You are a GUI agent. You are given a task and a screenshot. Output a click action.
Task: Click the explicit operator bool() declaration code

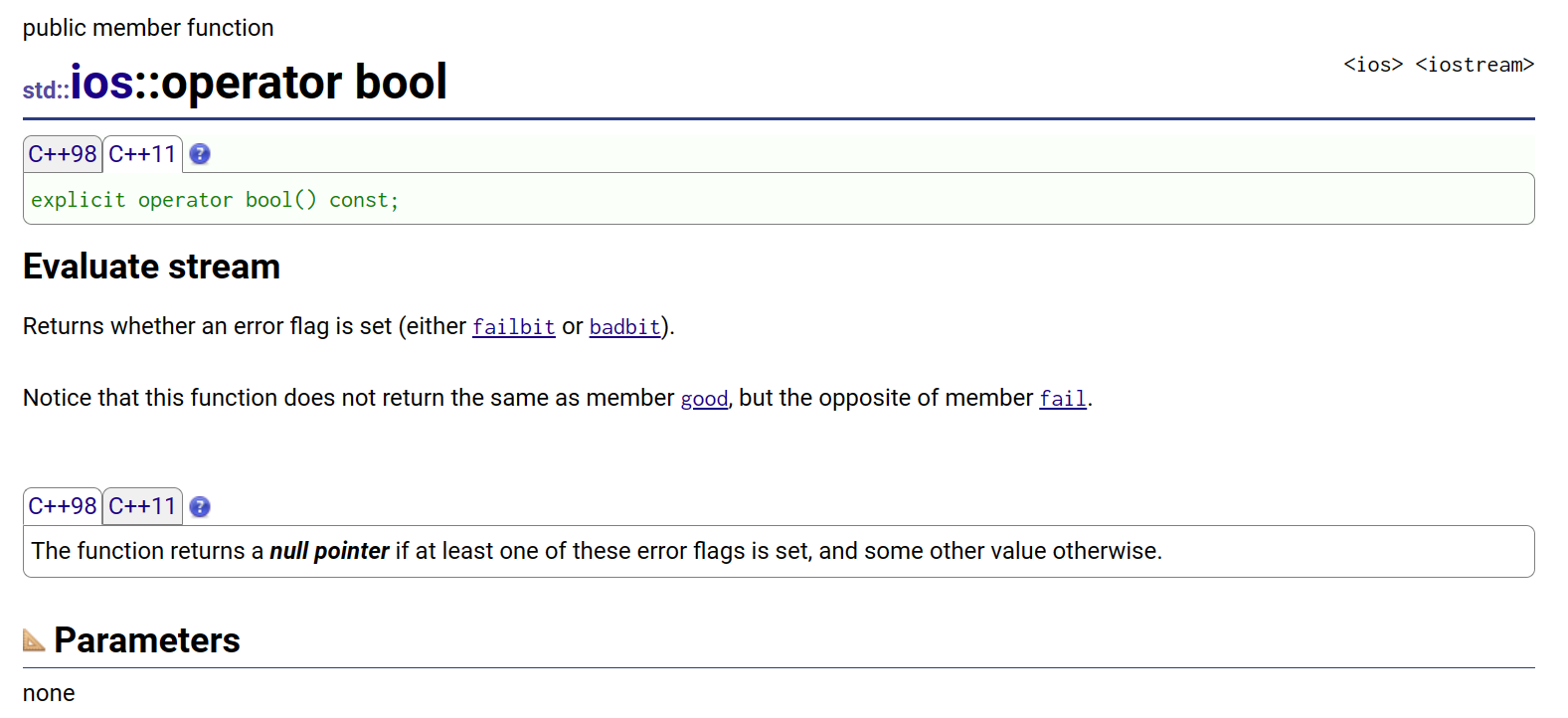(x=215, y=200)
